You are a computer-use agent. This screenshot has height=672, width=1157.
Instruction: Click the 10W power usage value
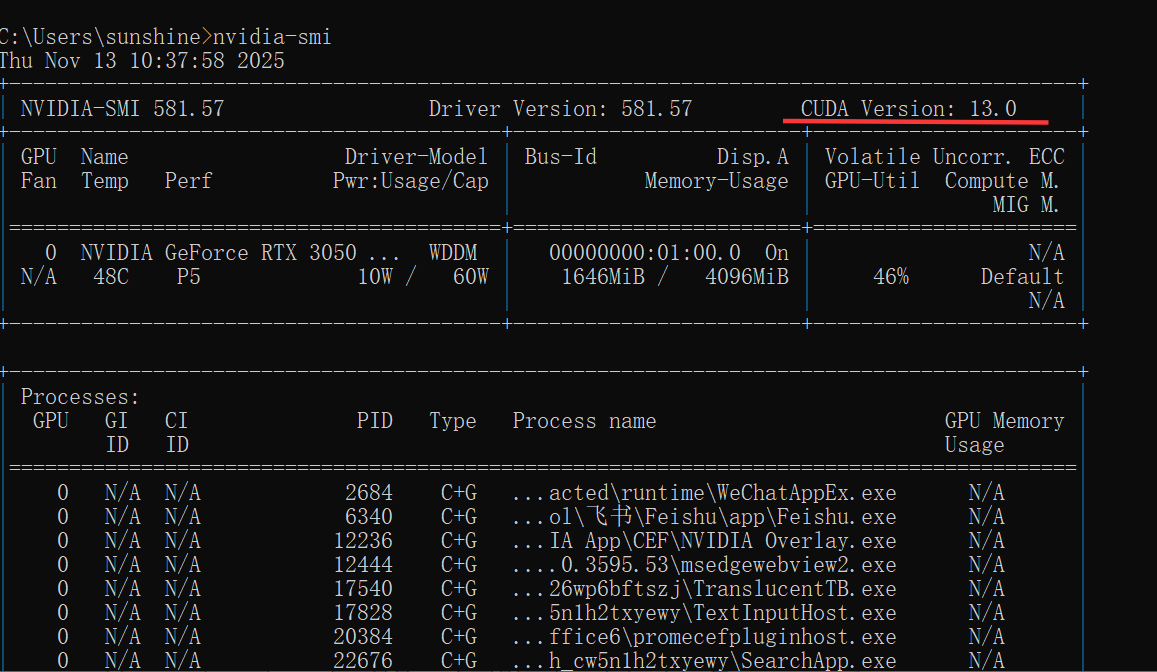point(375,277)
